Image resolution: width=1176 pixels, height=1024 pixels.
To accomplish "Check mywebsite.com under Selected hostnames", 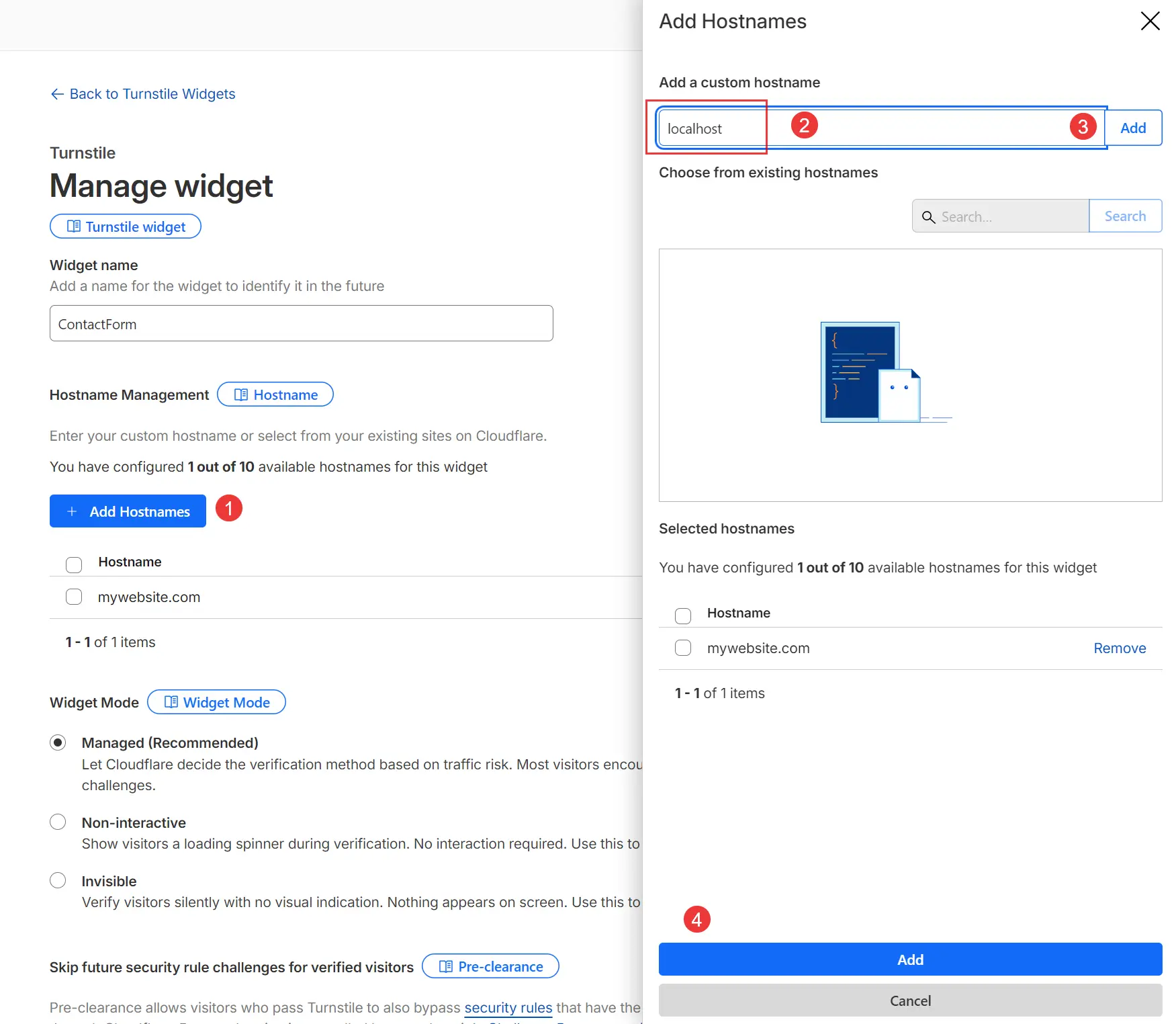I will tap(682, 647).
